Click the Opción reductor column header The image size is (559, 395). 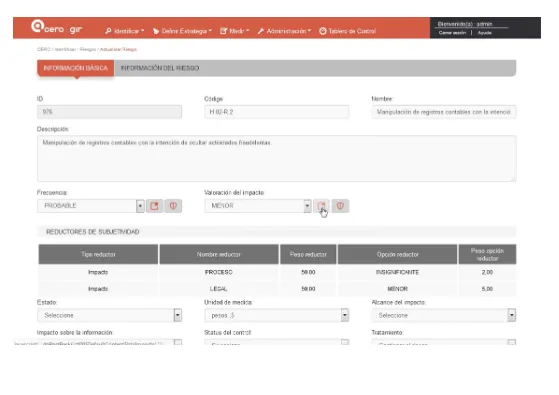398,254
